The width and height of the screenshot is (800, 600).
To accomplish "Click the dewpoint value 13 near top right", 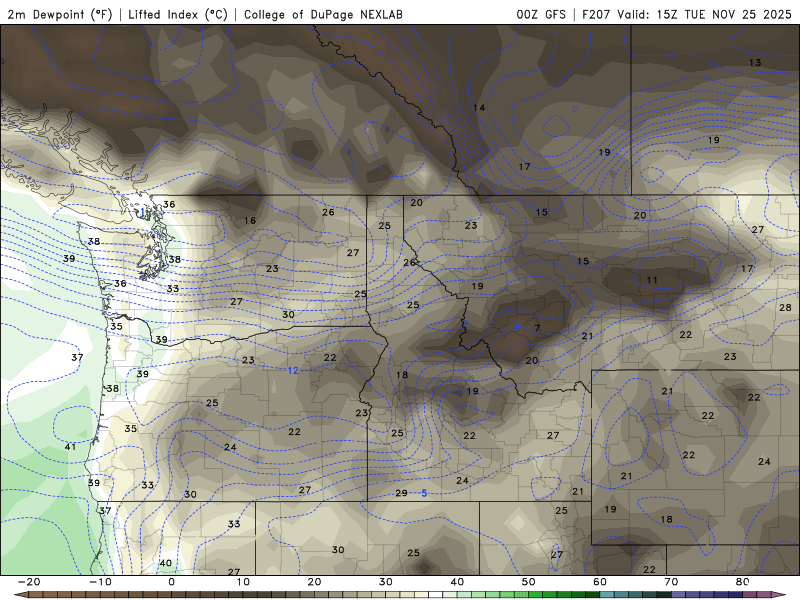I will pos(755,63).
